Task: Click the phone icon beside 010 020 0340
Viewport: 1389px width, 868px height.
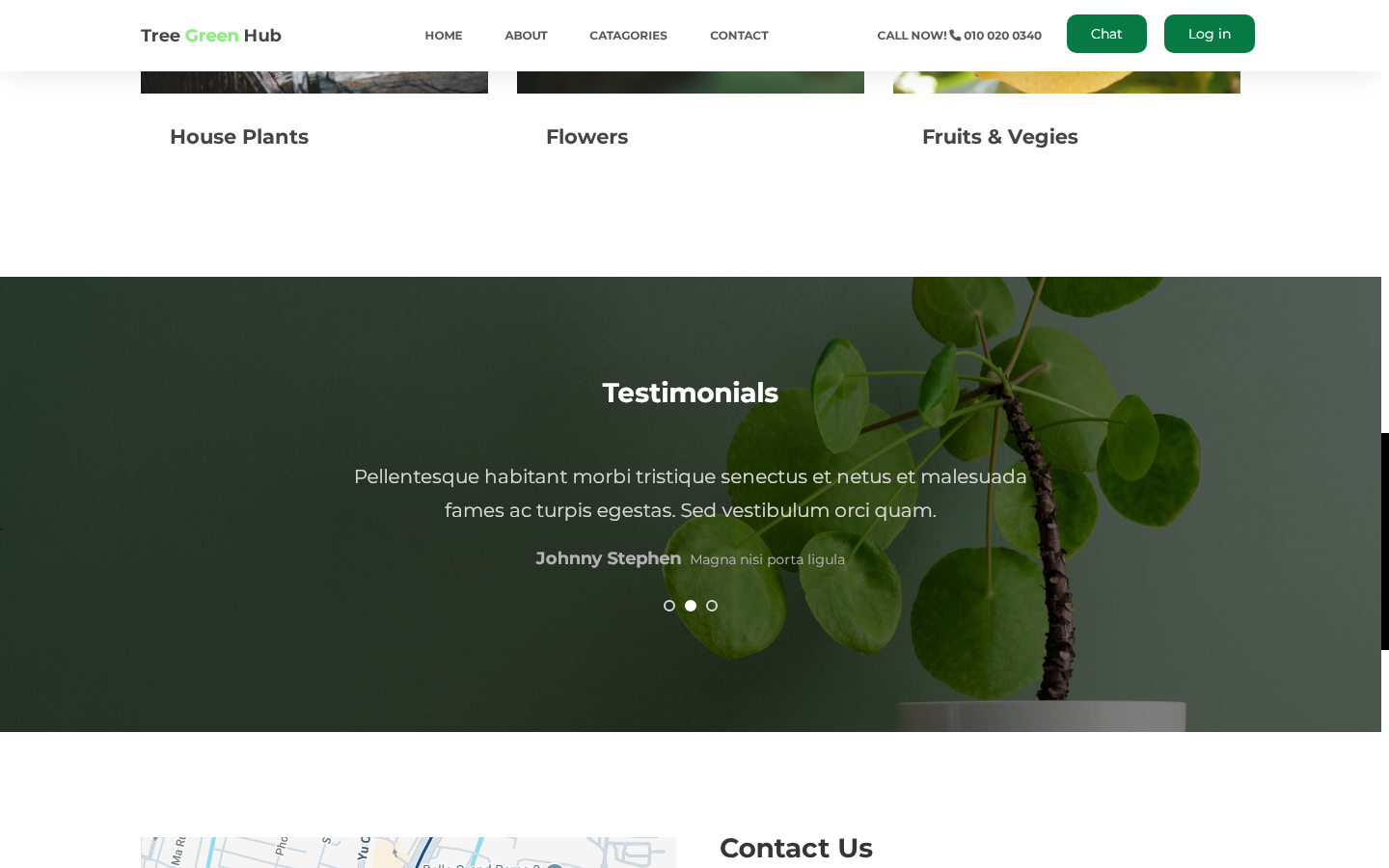Action: pos(955,36)
